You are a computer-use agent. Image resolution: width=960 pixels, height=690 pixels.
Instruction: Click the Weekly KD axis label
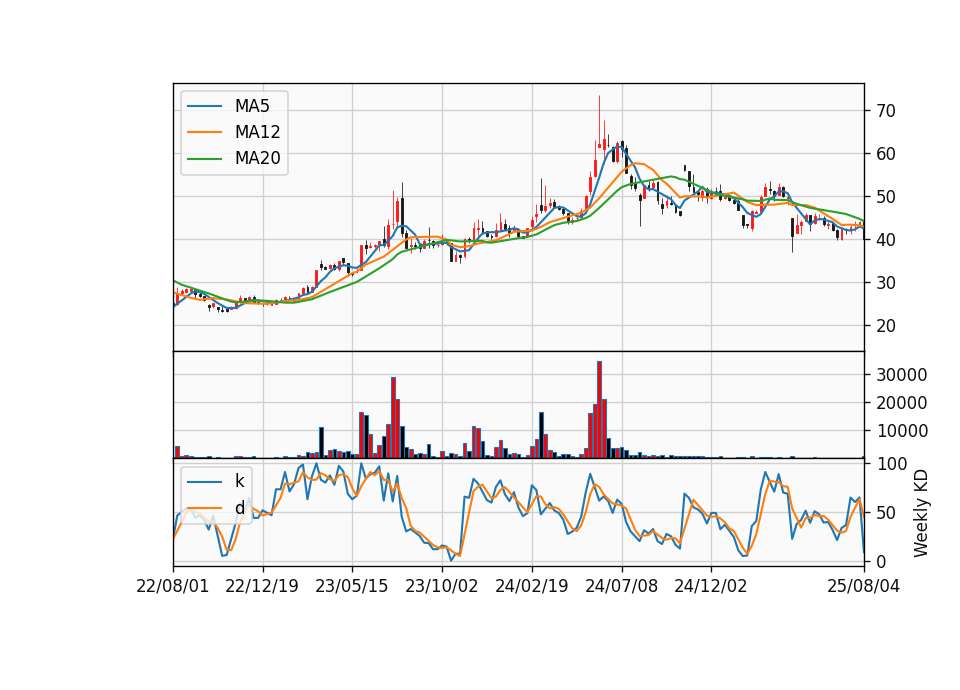coord(920,513)
